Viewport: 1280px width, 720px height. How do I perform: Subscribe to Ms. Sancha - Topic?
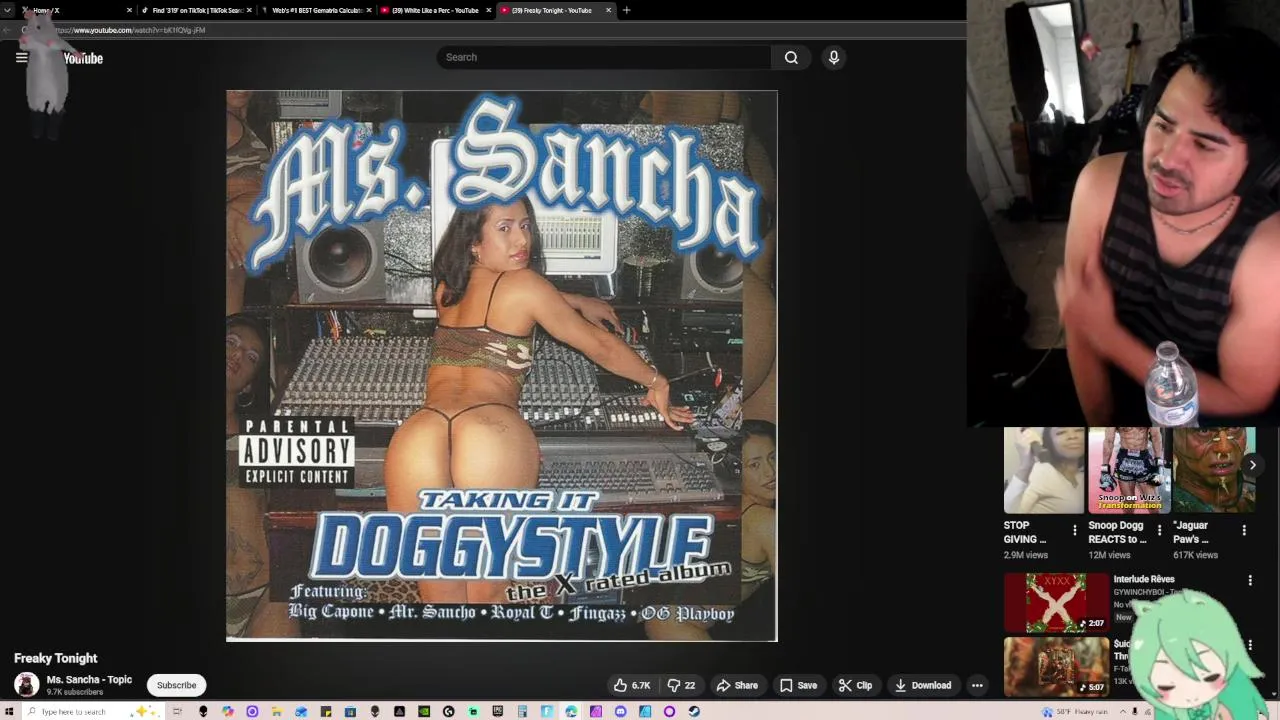pyautogui.click(x=176, y=685)
